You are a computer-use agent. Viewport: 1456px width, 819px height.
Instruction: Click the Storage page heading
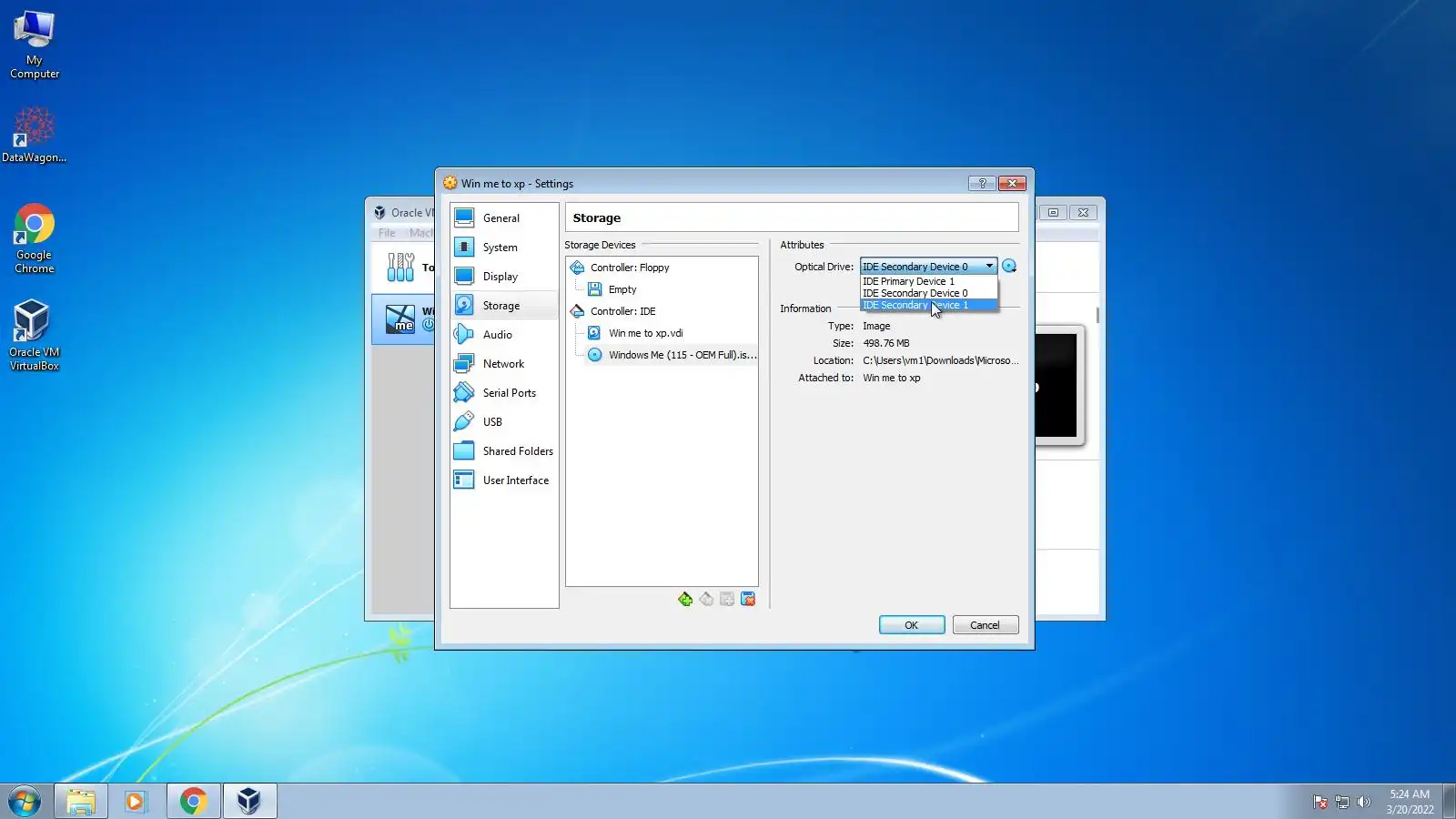597,218
